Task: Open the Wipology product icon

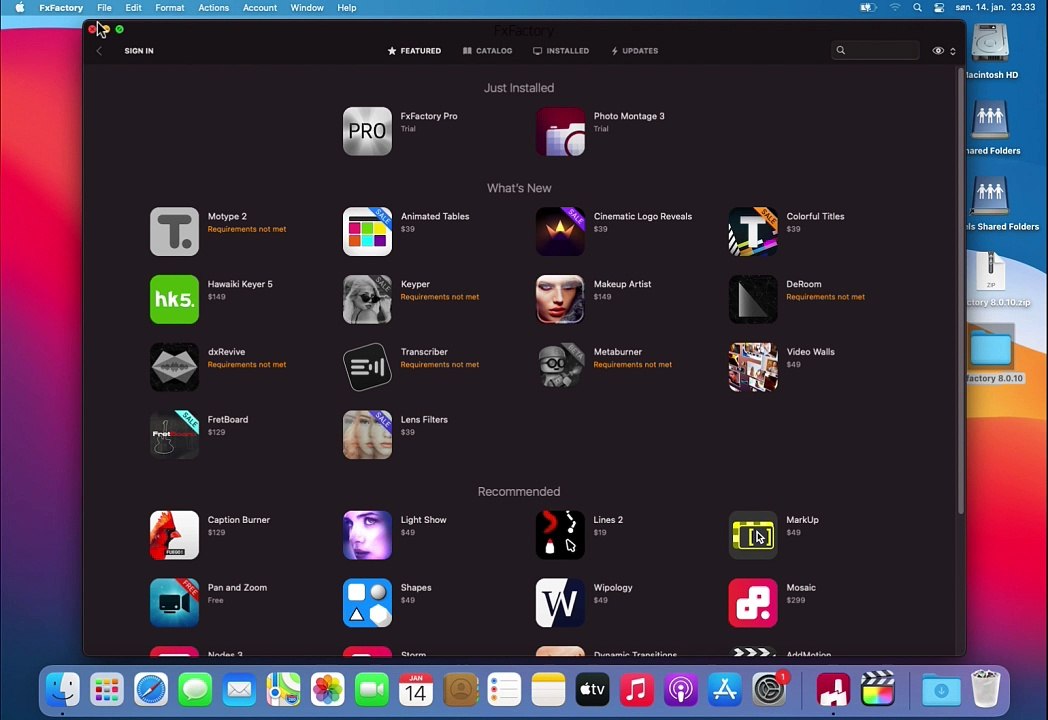Action: (560, 603)
